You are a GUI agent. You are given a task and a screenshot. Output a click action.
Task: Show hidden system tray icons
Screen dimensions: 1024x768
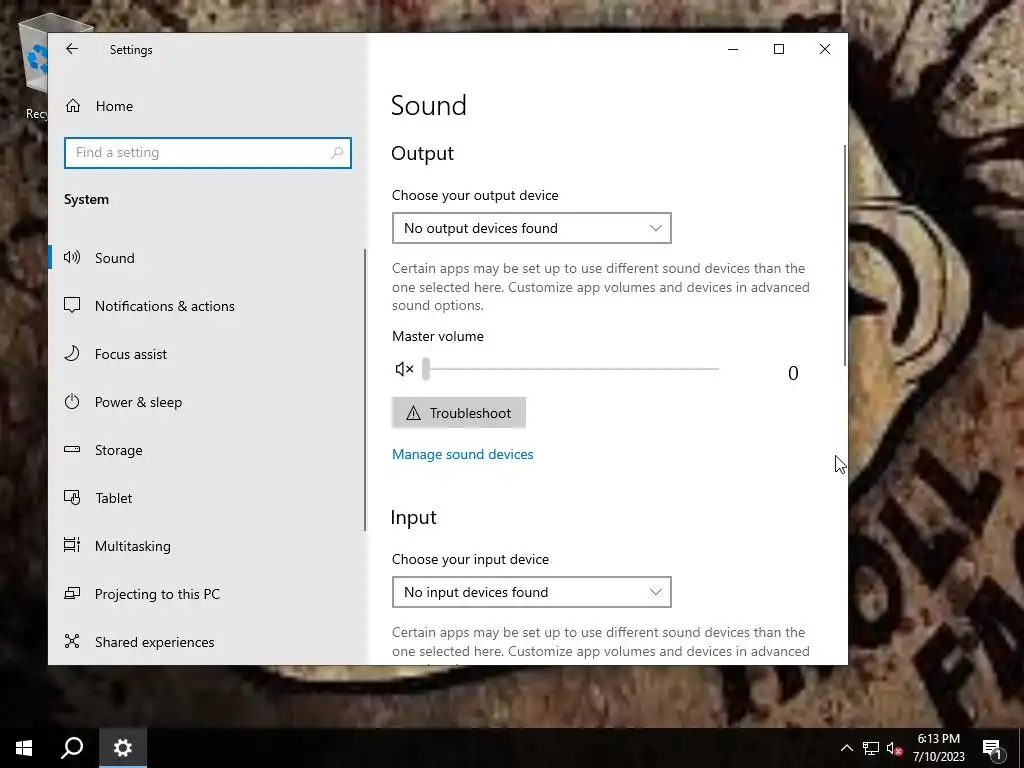click(x=846, y=748)
